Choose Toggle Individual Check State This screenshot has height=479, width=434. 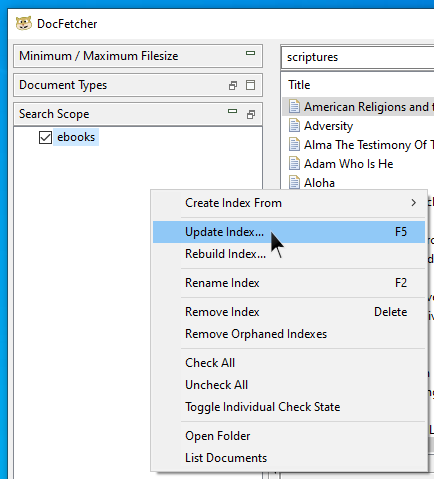tap(263, 407)
